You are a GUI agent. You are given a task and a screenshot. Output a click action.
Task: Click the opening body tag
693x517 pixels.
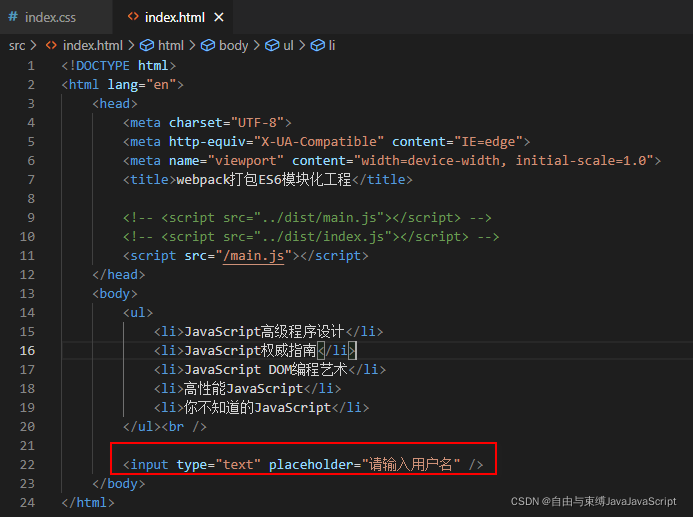tap(115, 294)
